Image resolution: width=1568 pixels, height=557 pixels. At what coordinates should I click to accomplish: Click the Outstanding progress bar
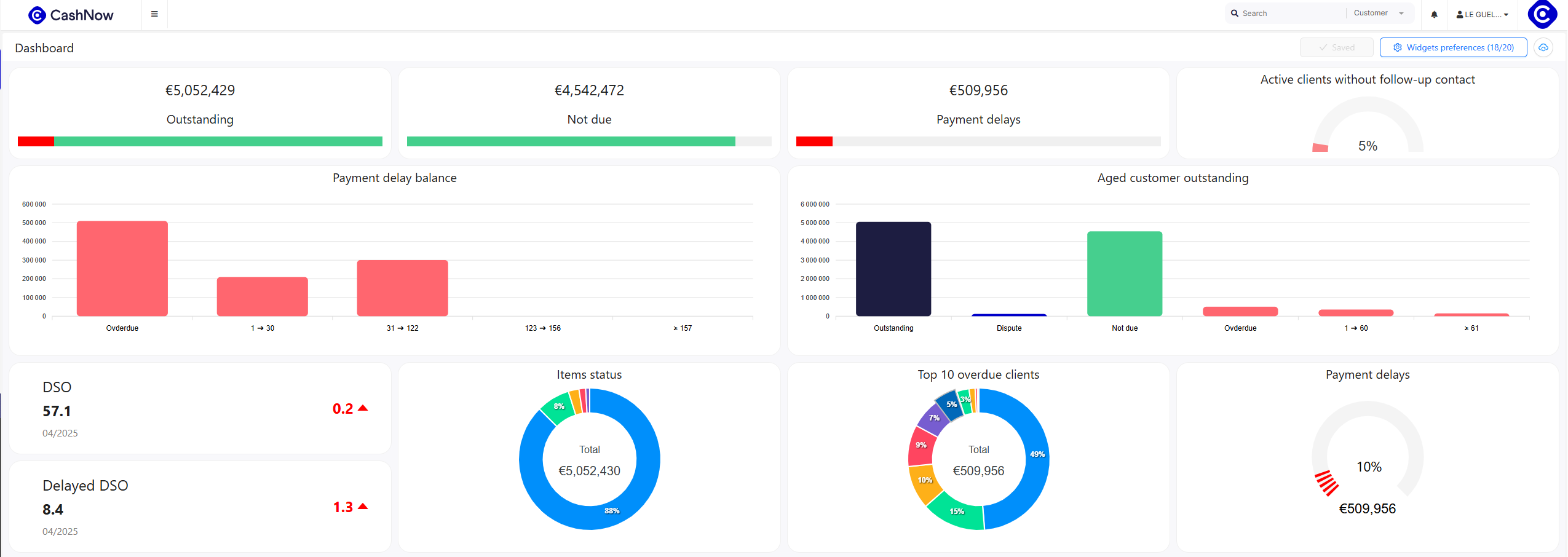click(x=200, y=141)
